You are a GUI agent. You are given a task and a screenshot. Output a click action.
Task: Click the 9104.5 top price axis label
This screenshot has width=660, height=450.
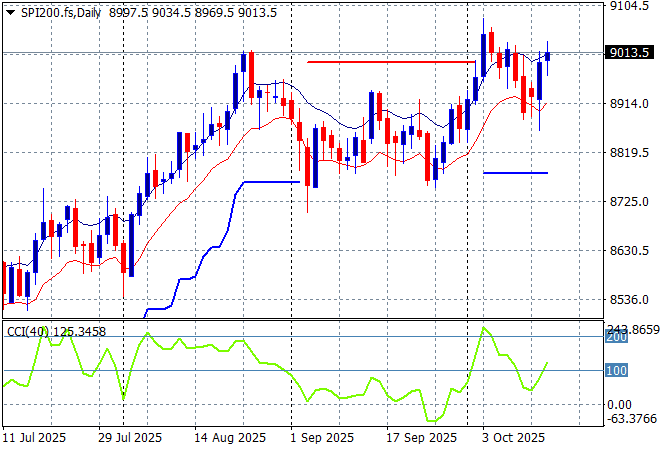630,6
